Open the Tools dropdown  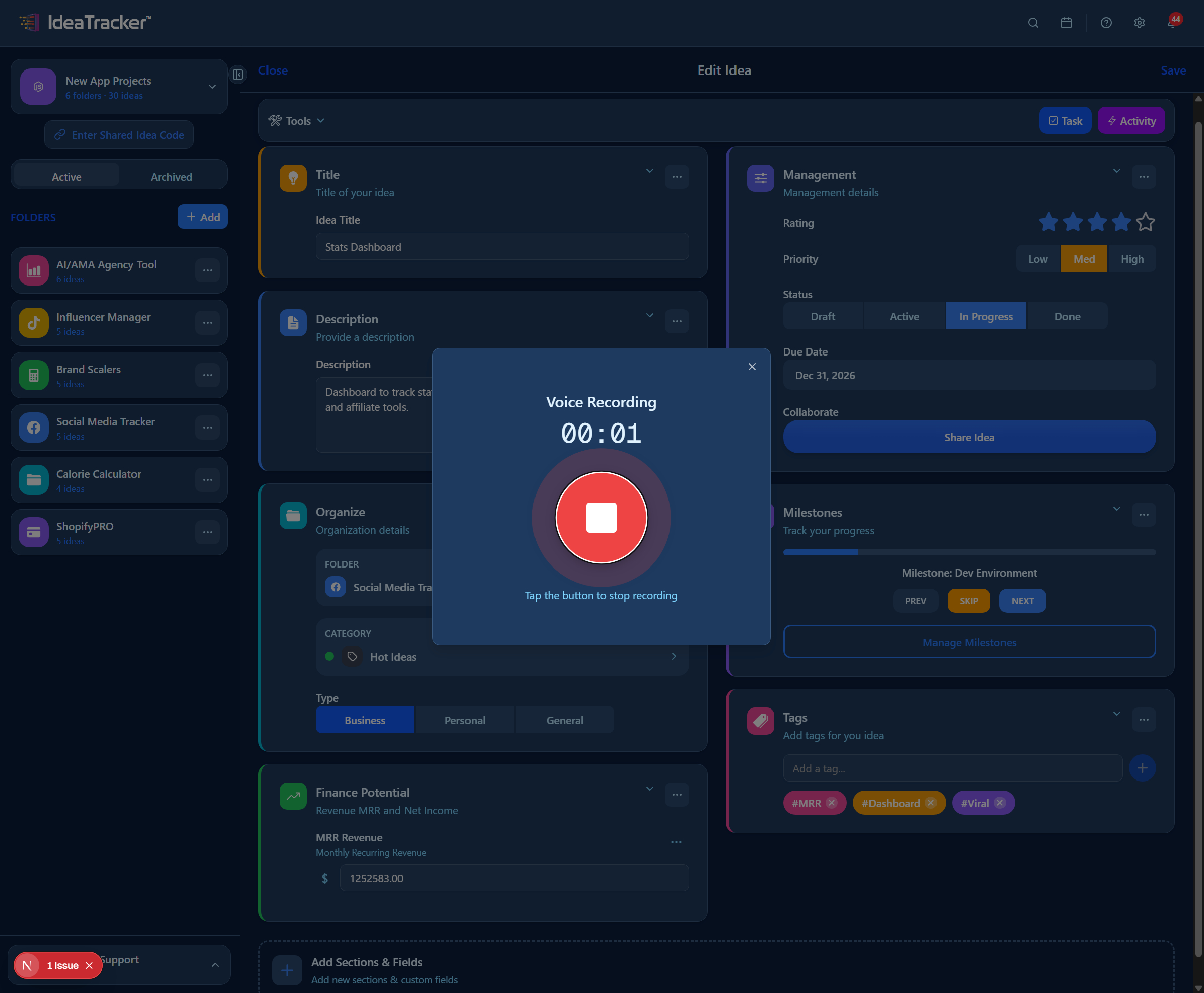(x=296, y=121)
